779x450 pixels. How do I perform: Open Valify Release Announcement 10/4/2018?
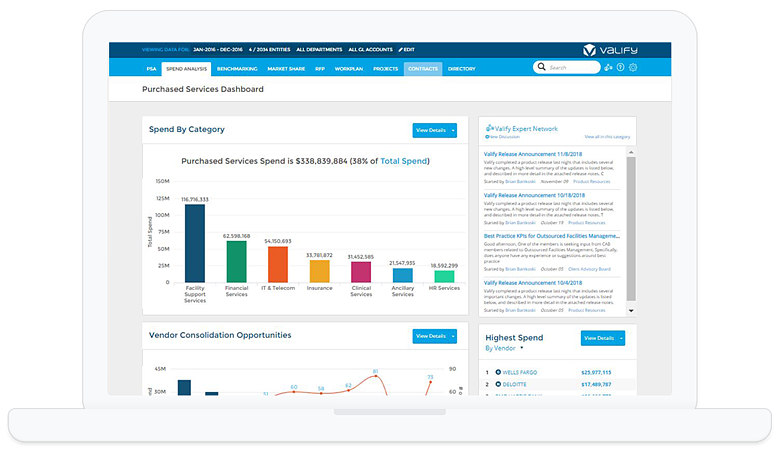(x=533, y=283)
